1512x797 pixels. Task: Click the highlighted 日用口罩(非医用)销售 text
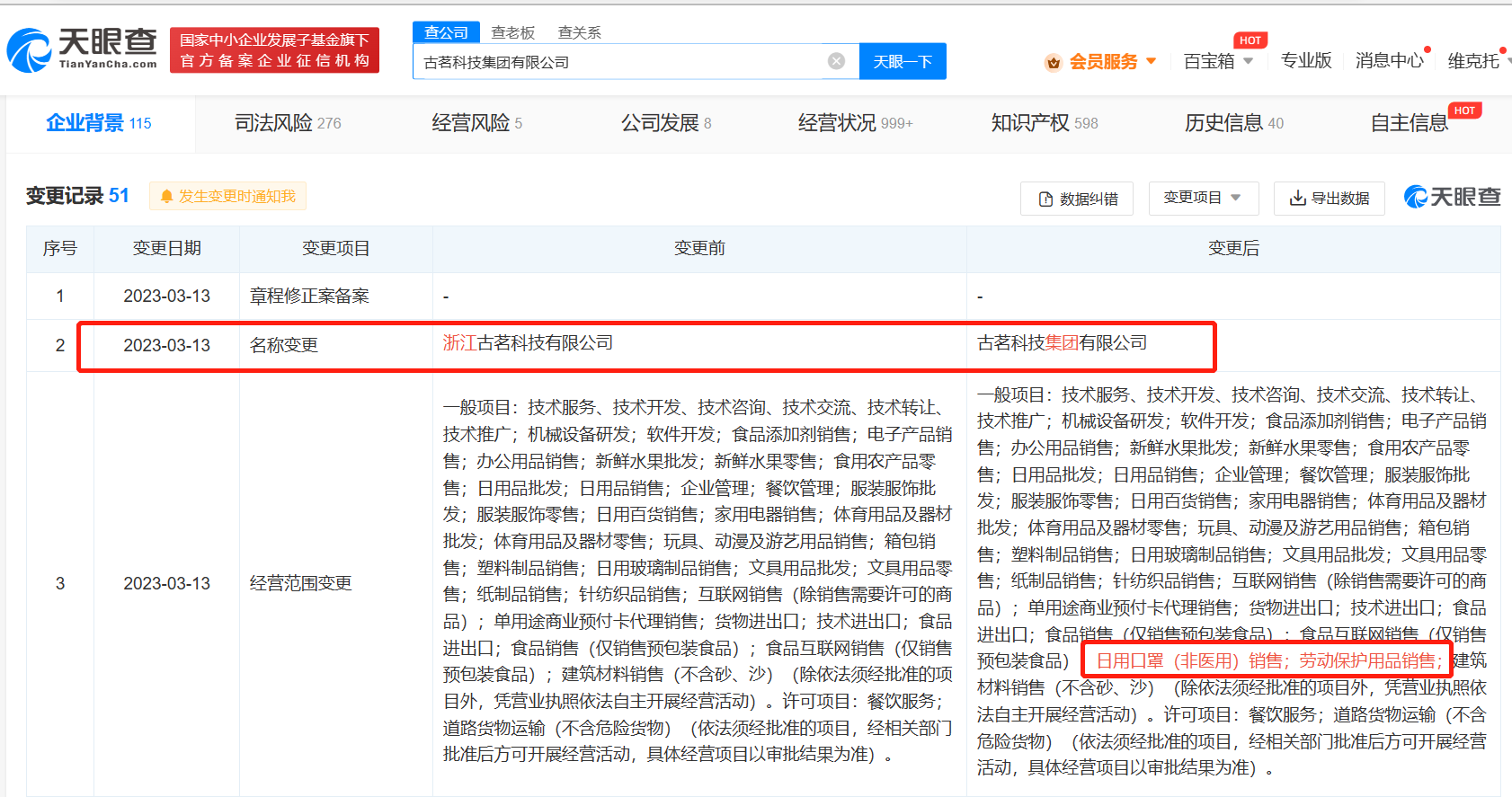[x=1190, y=661]
